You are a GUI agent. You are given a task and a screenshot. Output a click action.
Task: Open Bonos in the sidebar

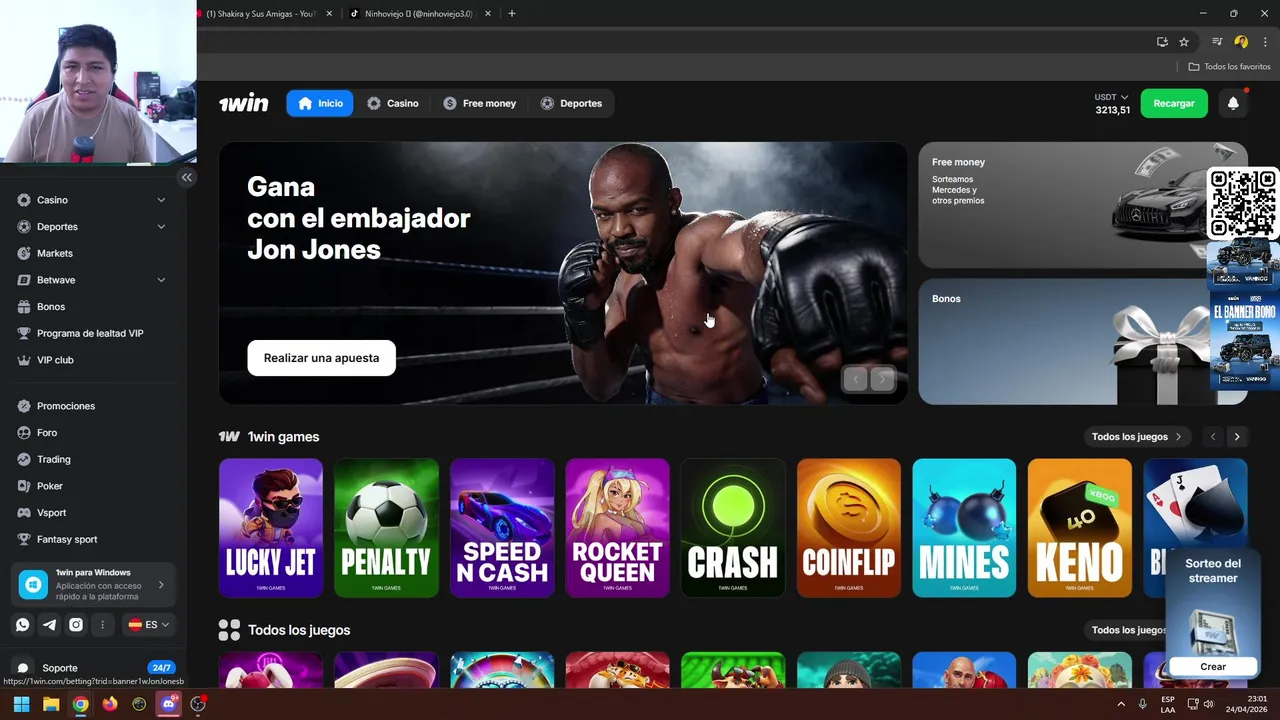coord(50,307)
